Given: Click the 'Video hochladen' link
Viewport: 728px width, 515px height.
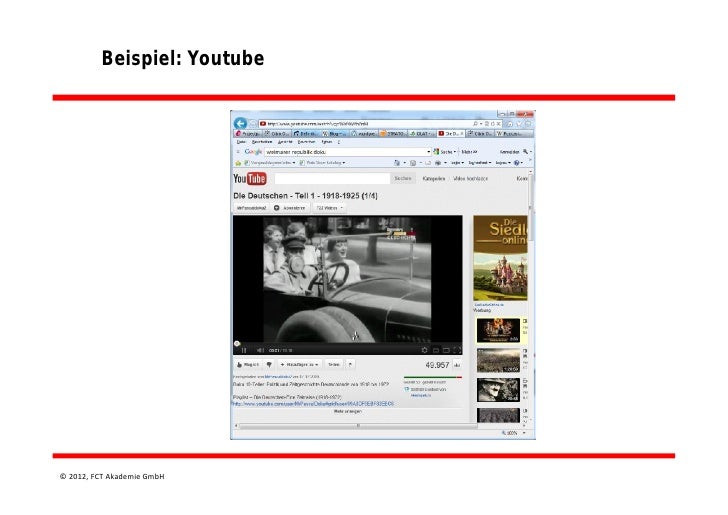Looking at the screenshot, I should (x=470, y=179).
